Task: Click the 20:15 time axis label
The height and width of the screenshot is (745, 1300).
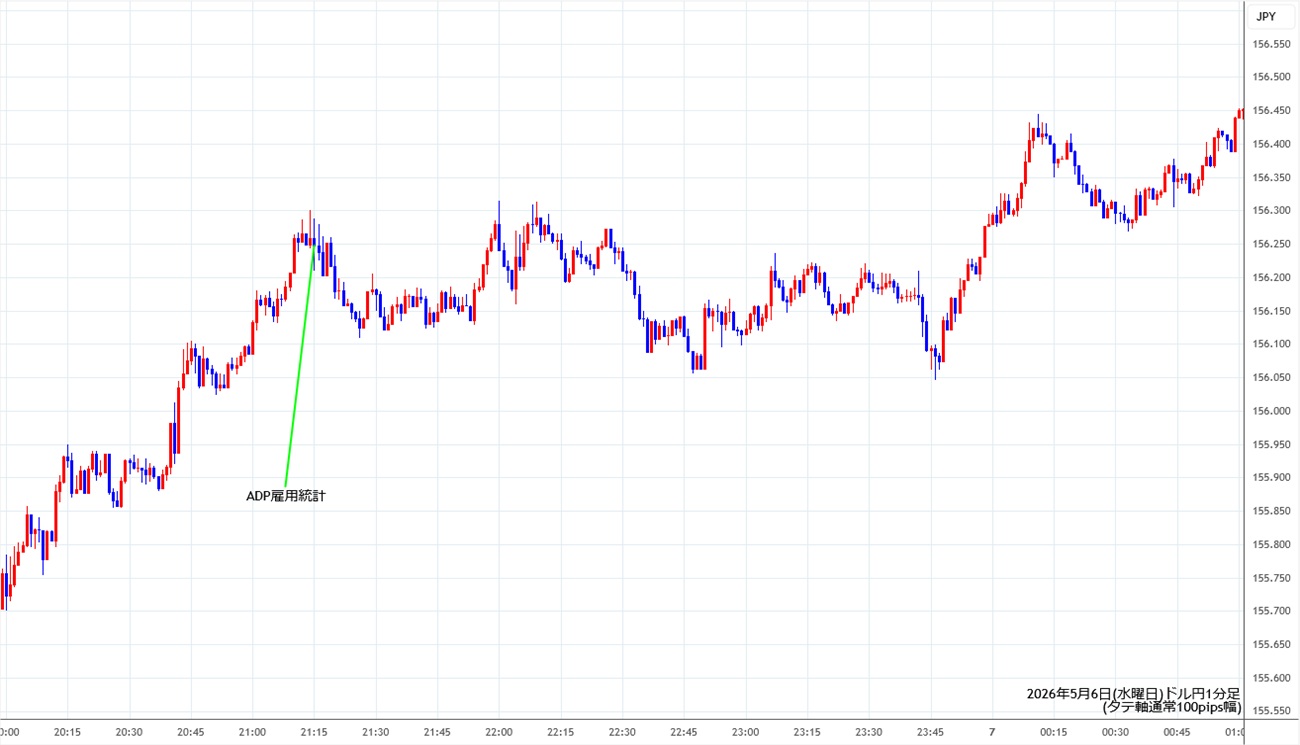Action: 67,732
